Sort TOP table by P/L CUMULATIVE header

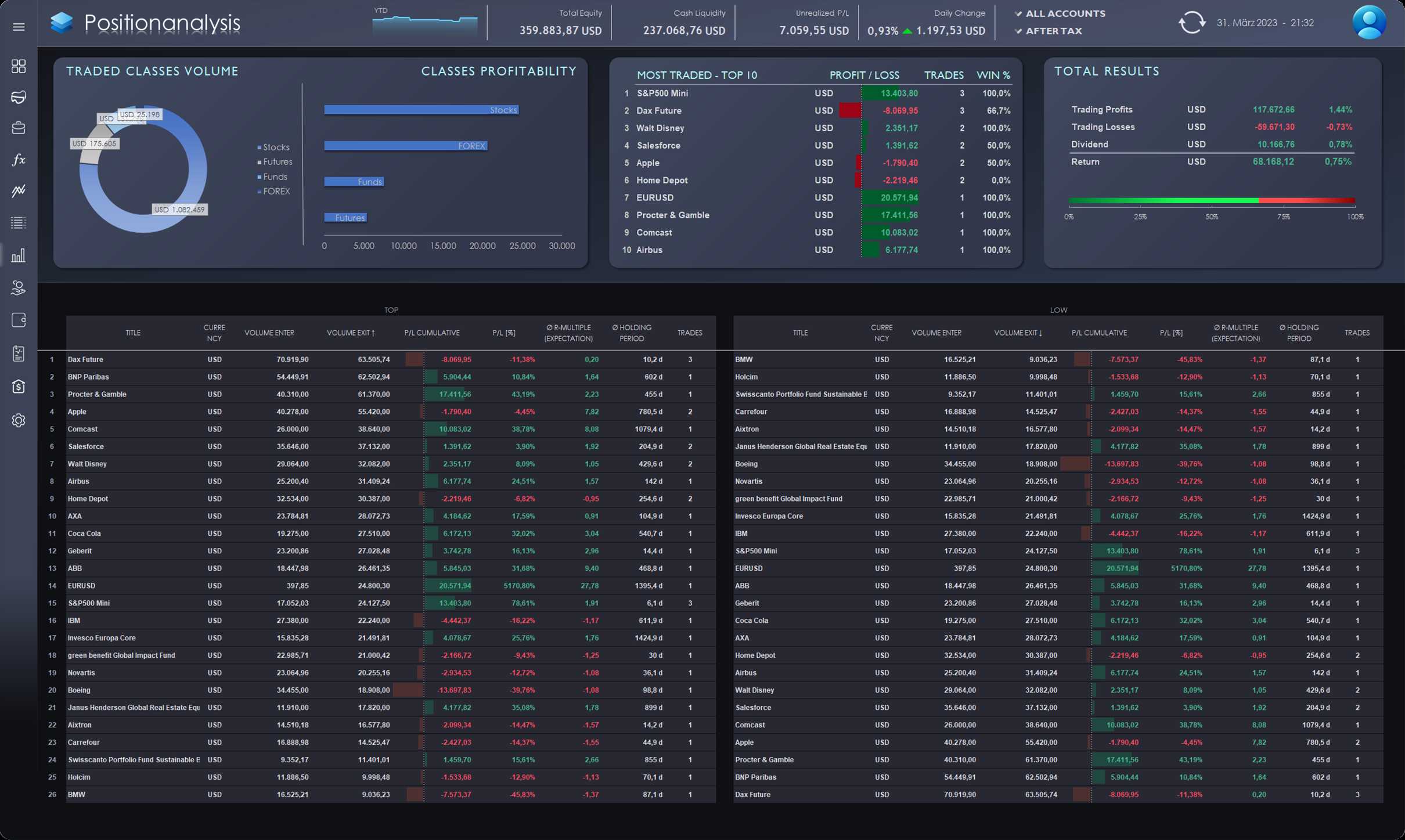click(432, 333)
